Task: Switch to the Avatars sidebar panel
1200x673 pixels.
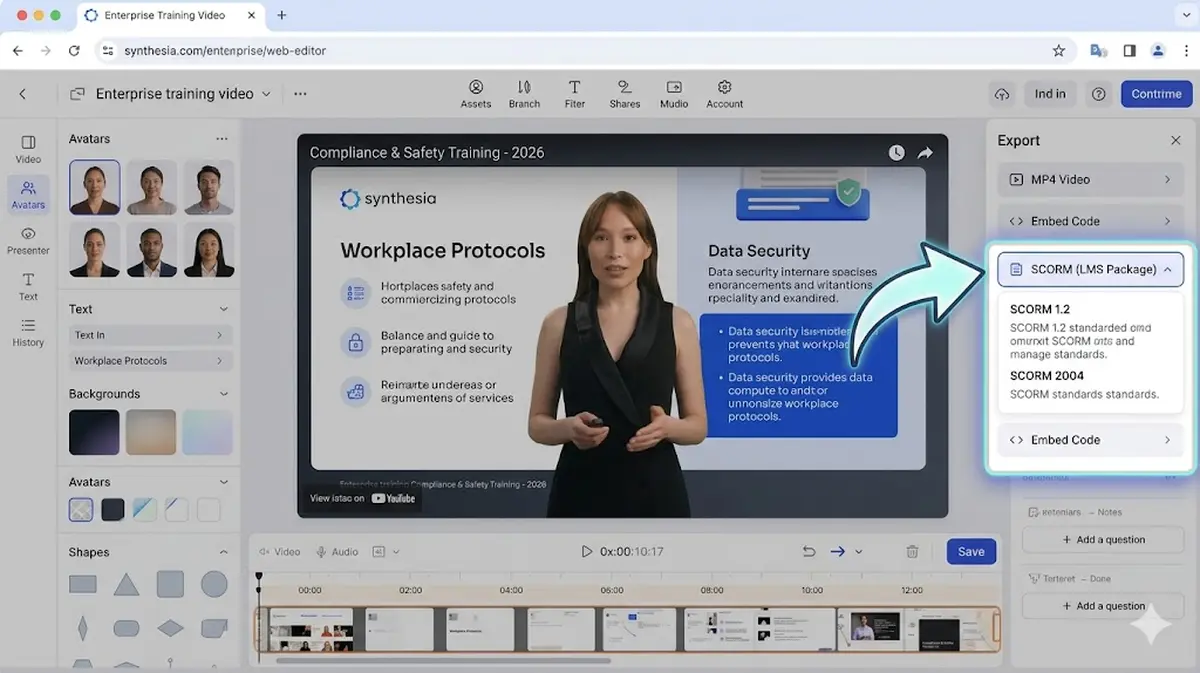Action: coord(27,194)
